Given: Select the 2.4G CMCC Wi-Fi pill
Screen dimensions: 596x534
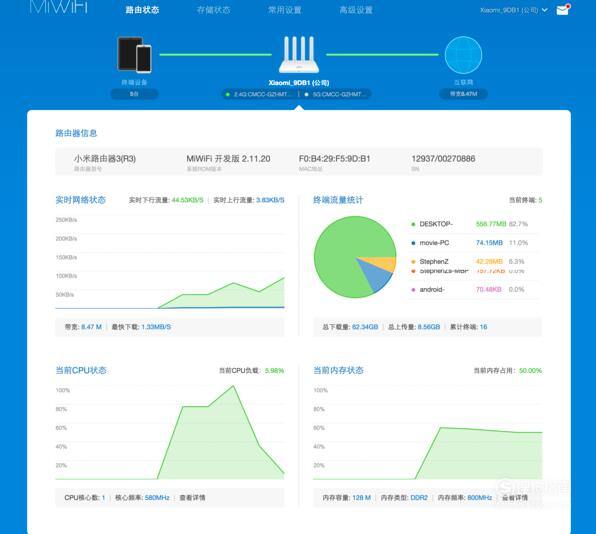Looking at the screenshot, I should click(260, 94).
